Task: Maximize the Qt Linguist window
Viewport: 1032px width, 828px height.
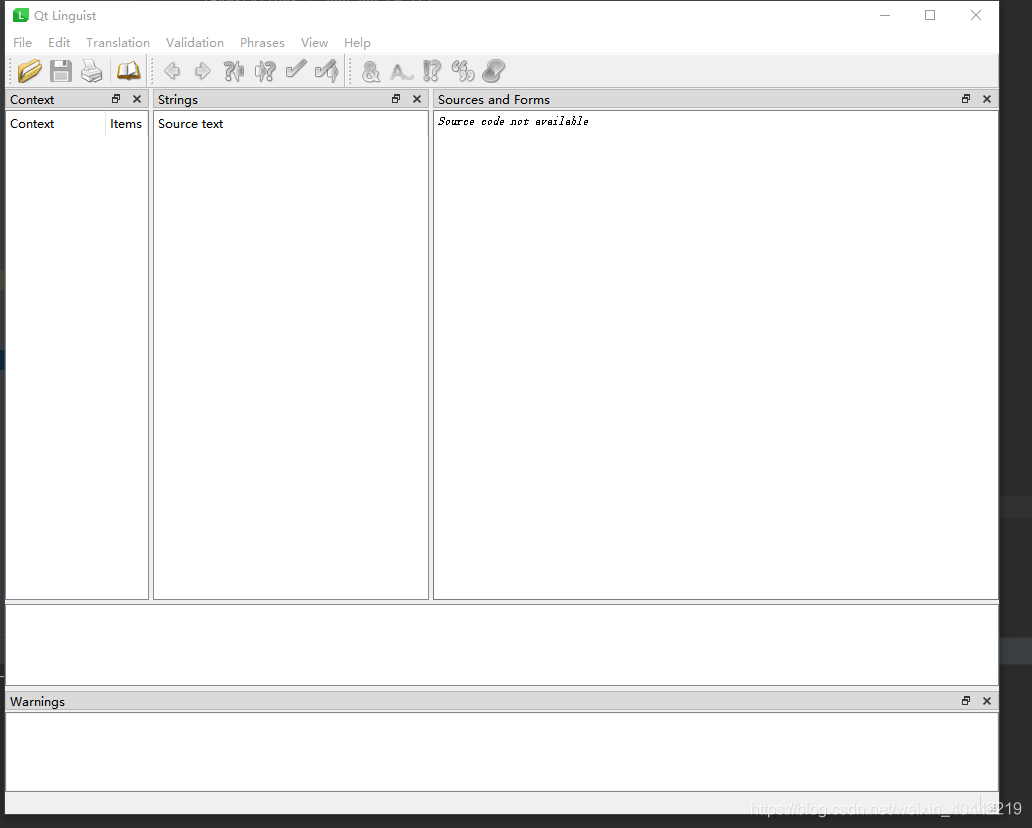Action: point(930,15)
